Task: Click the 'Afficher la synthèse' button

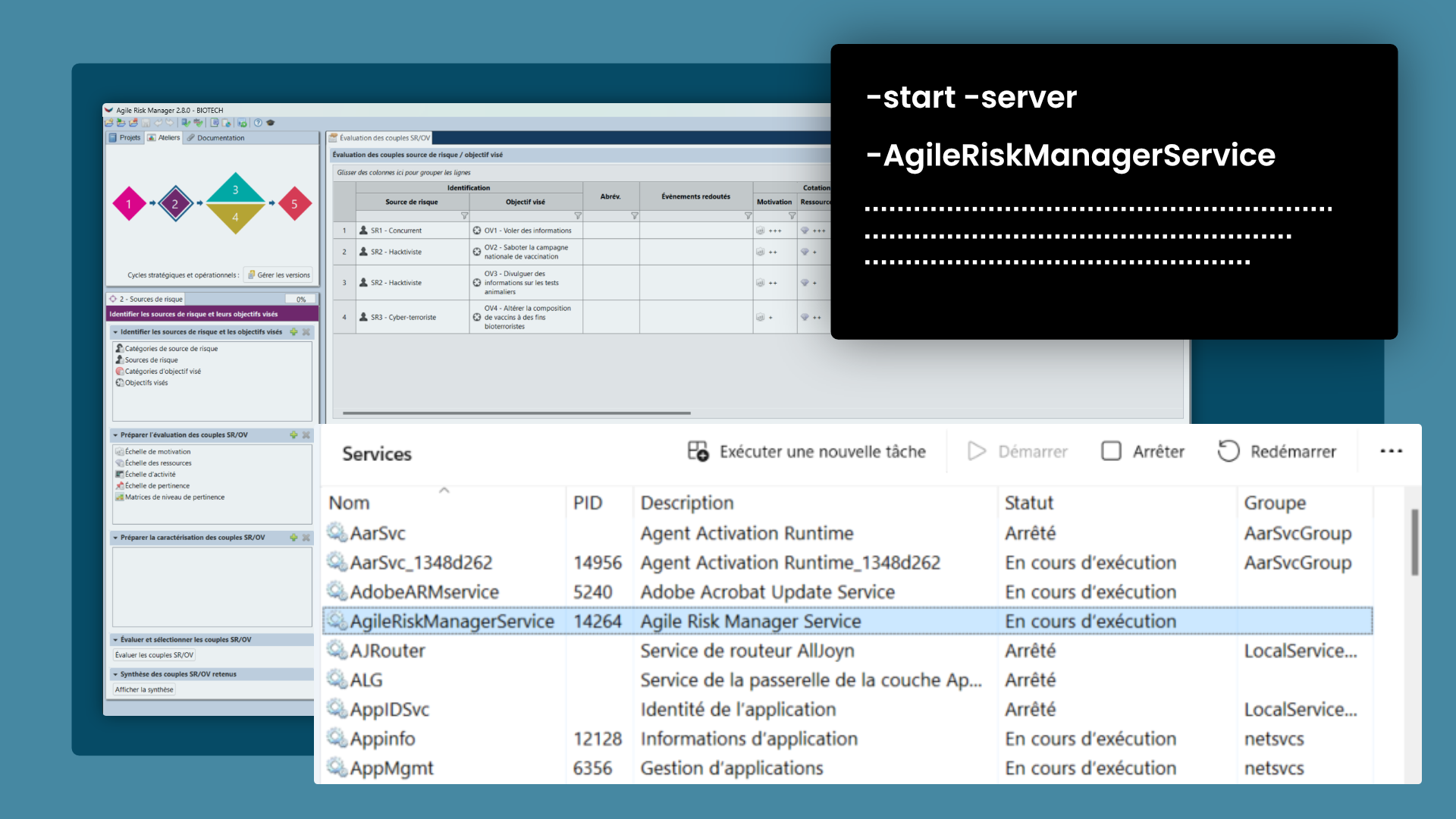Action: point(144,690)
